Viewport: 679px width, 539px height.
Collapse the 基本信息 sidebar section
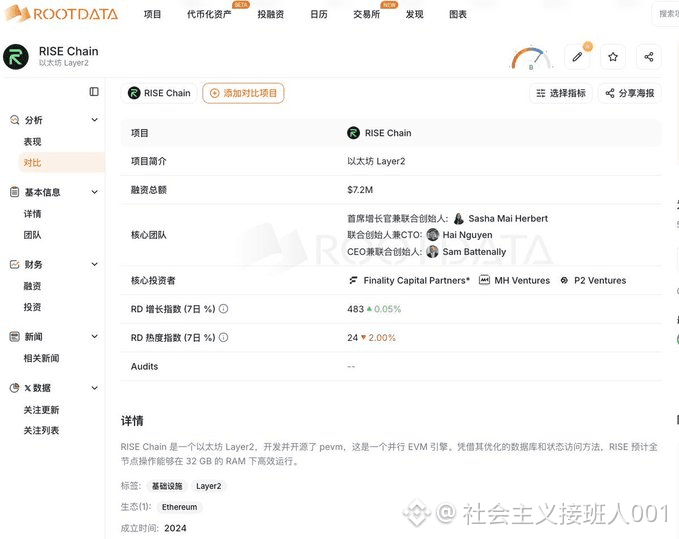click(94, 192)
